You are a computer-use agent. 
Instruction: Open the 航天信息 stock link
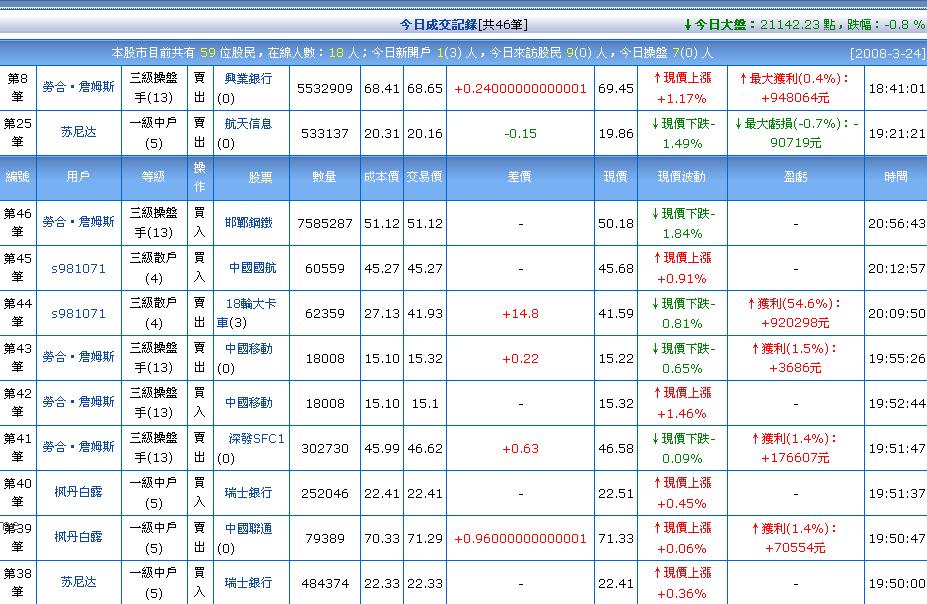(248, 124)
